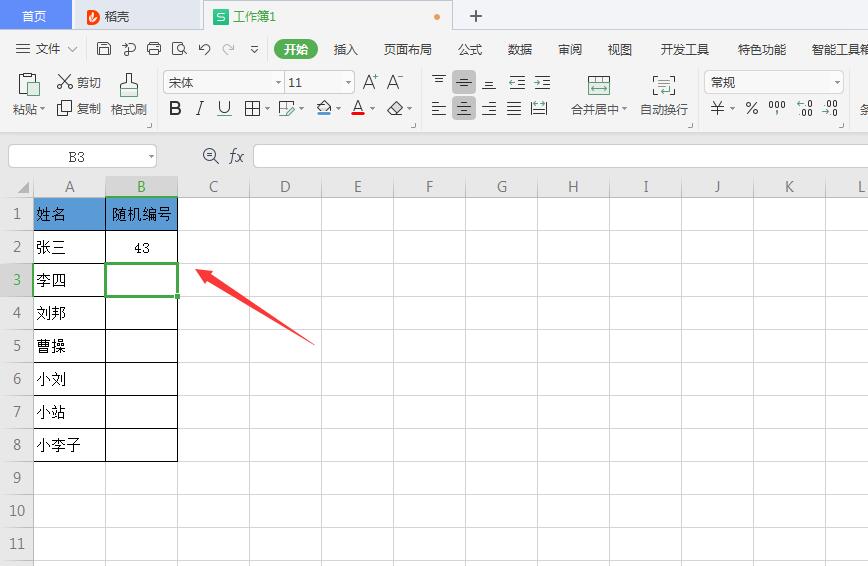Image resolution: width=868 pixels, height=566 pixels.
Task: Switch to the 审阅 ribbon tab
Action: click(570, 49)
